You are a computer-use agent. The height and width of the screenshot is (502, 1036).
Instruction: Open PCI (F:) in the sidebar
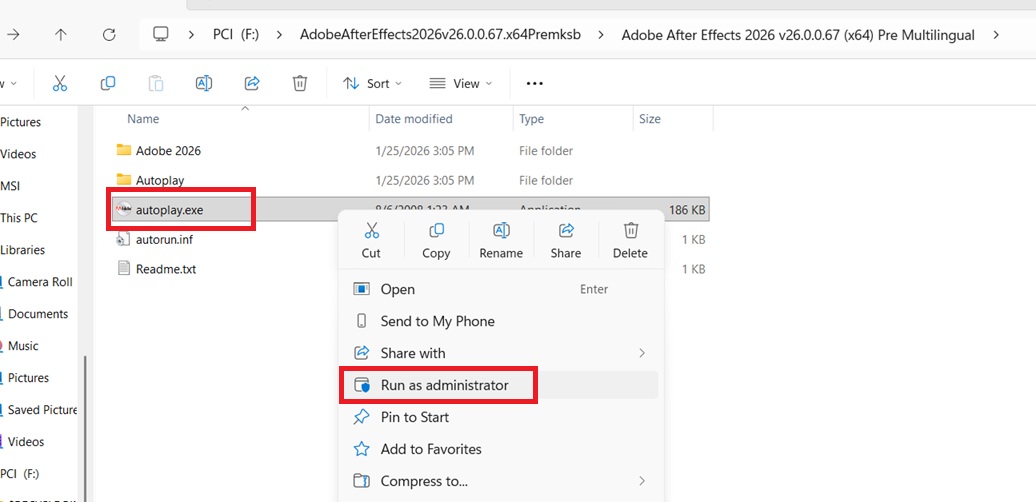20,474
